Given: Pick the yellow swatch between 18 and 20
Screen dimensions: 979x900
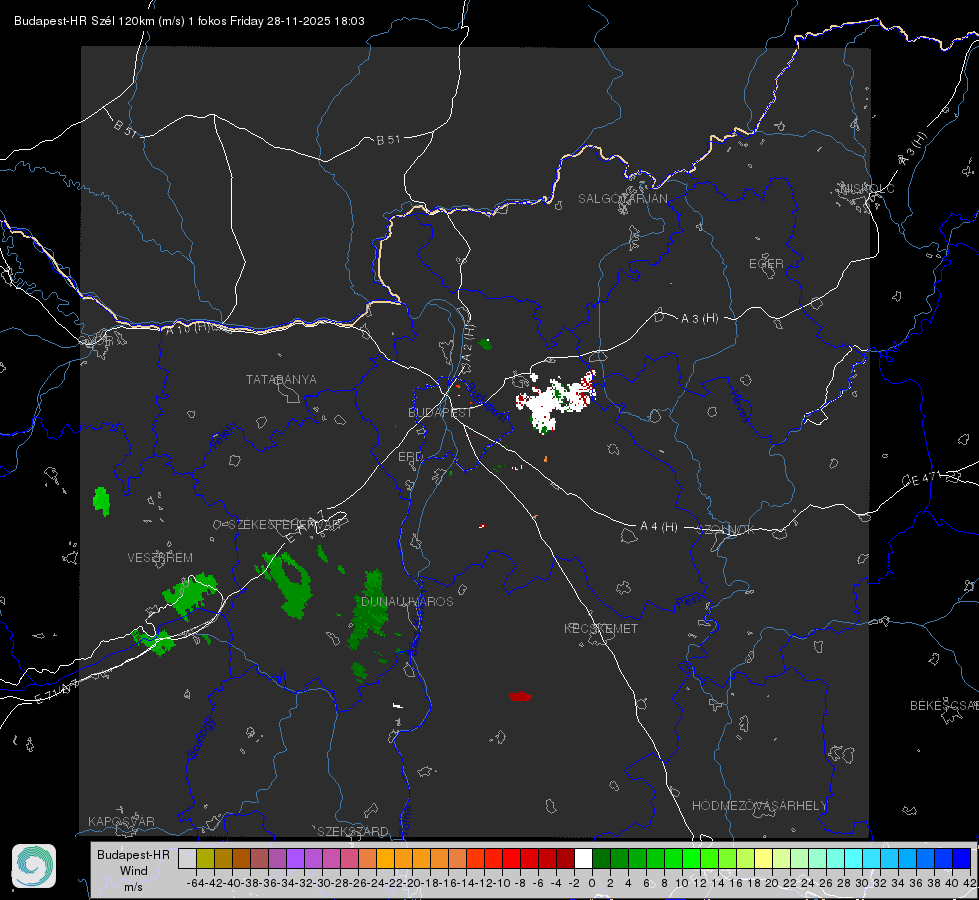Looking at the screenshot, I should click(x=763, y=858).
